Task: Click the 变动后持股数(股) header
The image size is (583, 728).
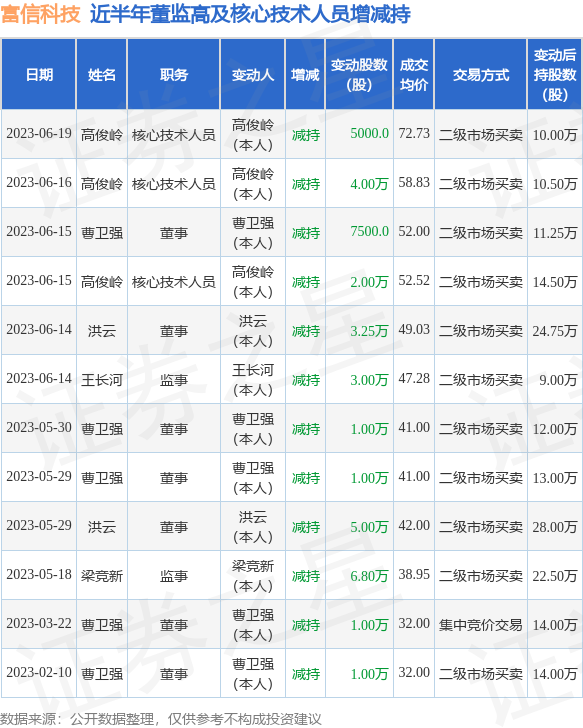Action: (555, 74)
